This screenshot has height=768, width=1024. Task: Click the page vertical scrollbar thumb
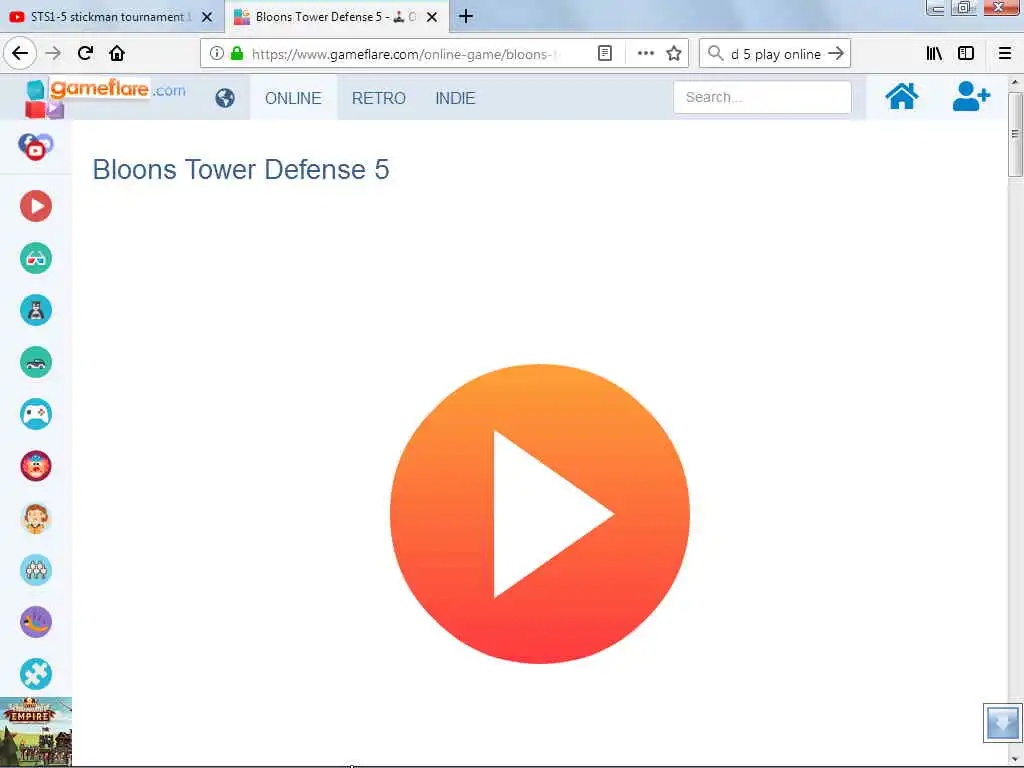tap(1015, 134)
